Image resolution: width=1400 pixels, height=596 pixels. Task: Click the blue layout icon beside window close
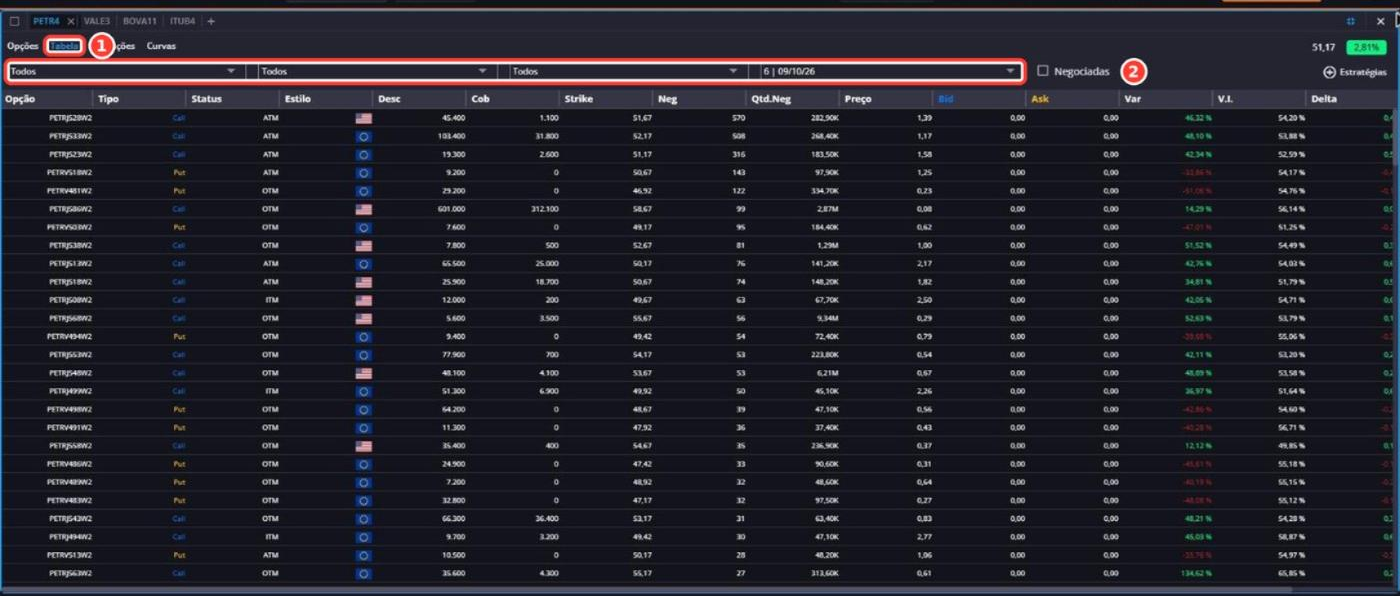(1351, 21)
